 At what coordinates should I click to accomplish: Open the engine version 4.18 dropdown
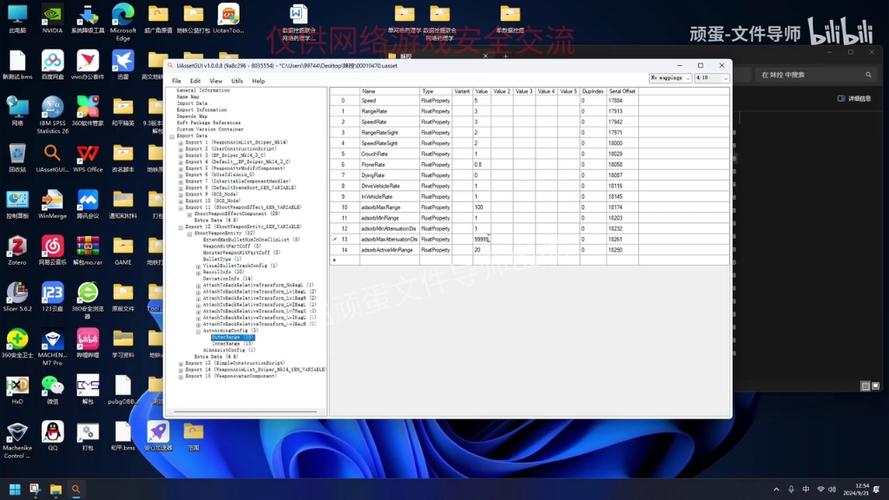pos(712,78)
